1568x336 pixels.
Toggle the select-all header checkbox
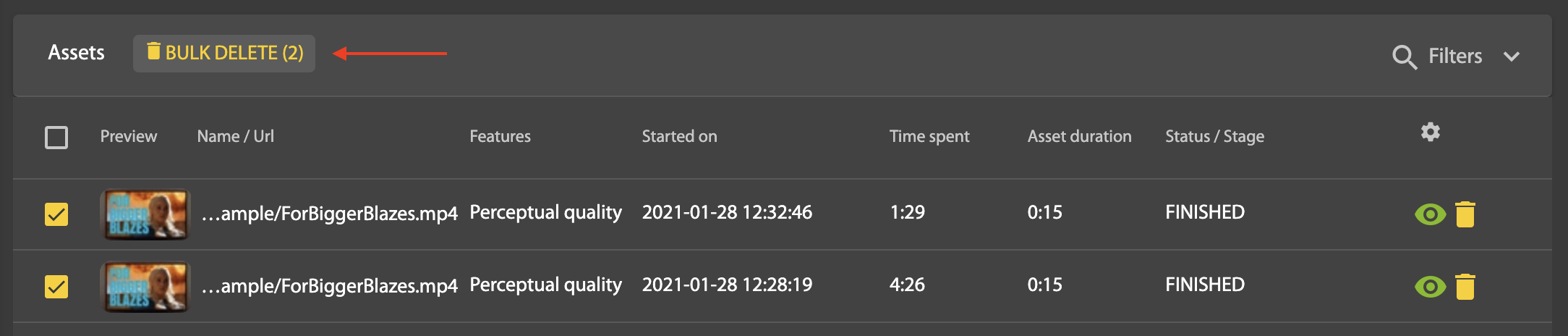pos(56,138)
